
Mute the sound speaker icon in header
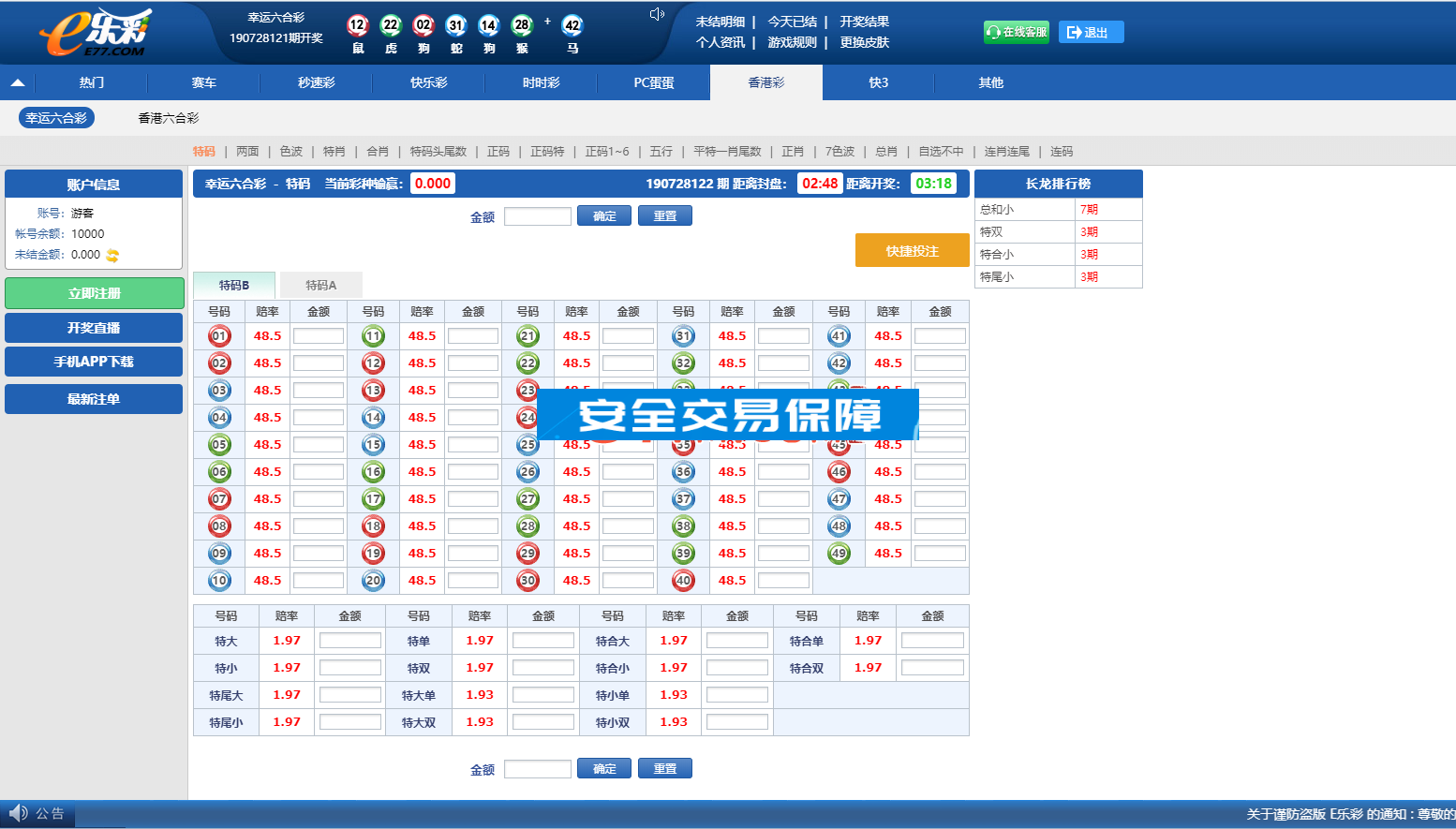pos(657,14)
